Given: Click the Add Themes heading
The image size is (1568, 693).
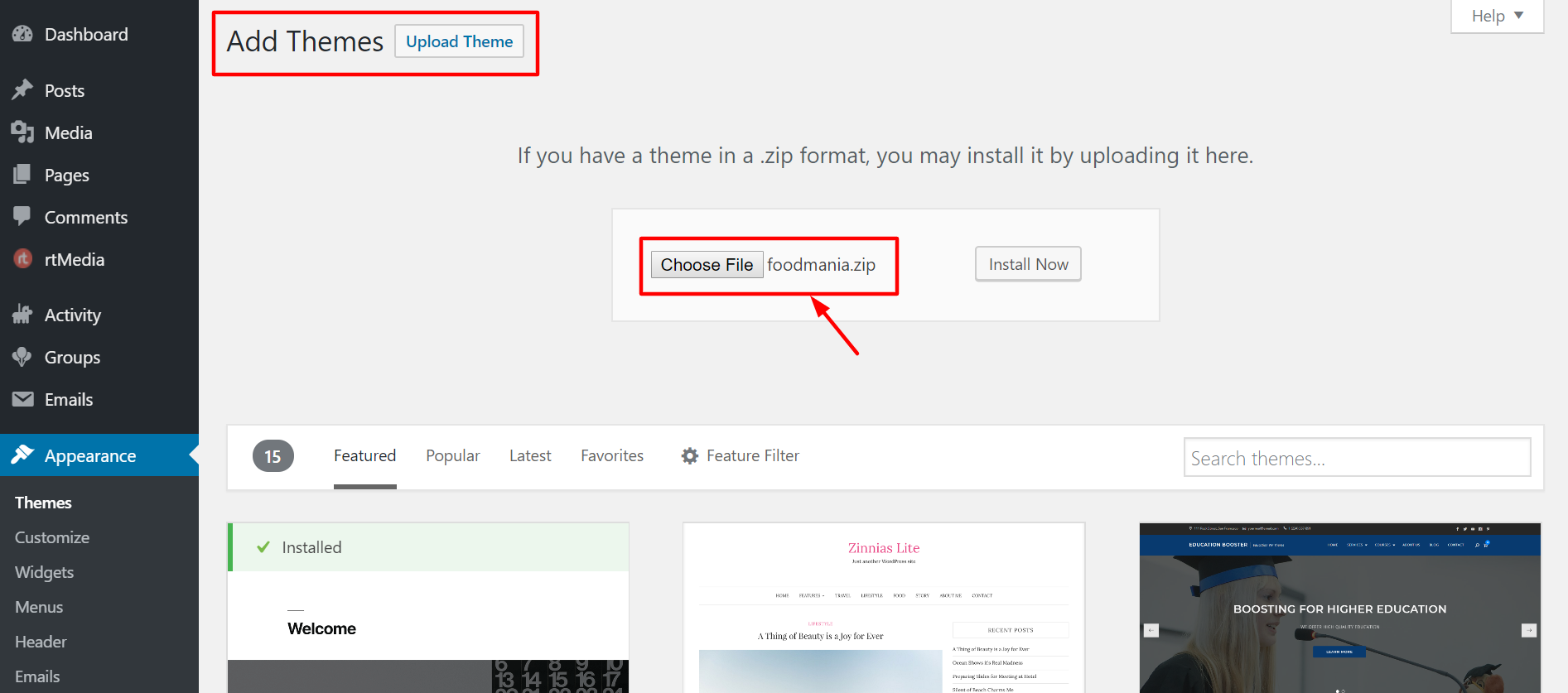Looking at the screenshot, I should tap(305, 41).
